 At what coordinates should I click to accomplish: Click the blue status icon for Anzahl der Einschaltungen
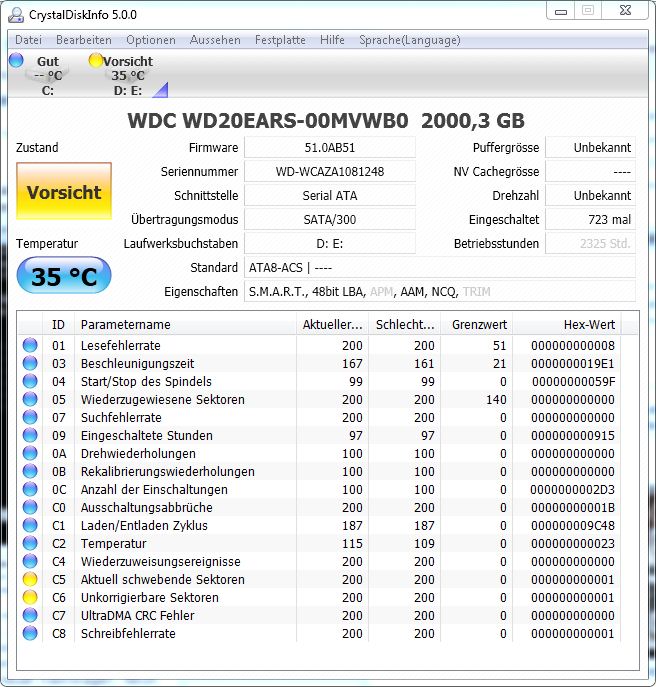click(30, 489)
